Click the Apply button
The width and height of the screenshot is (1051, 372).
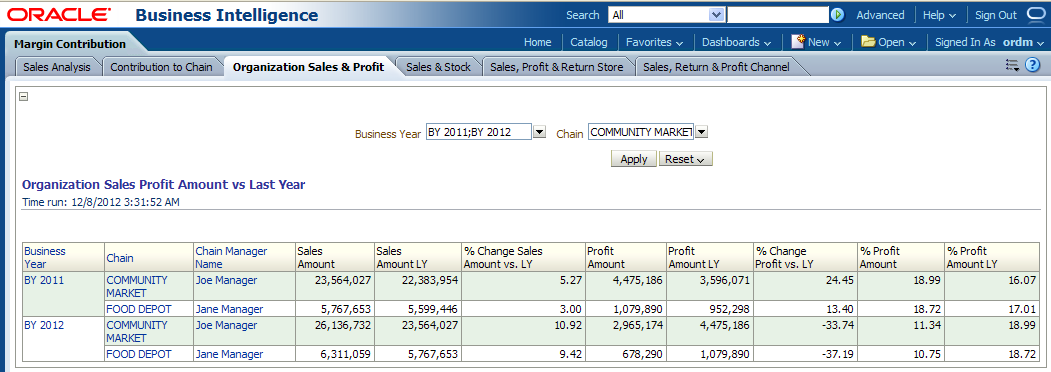633,159
